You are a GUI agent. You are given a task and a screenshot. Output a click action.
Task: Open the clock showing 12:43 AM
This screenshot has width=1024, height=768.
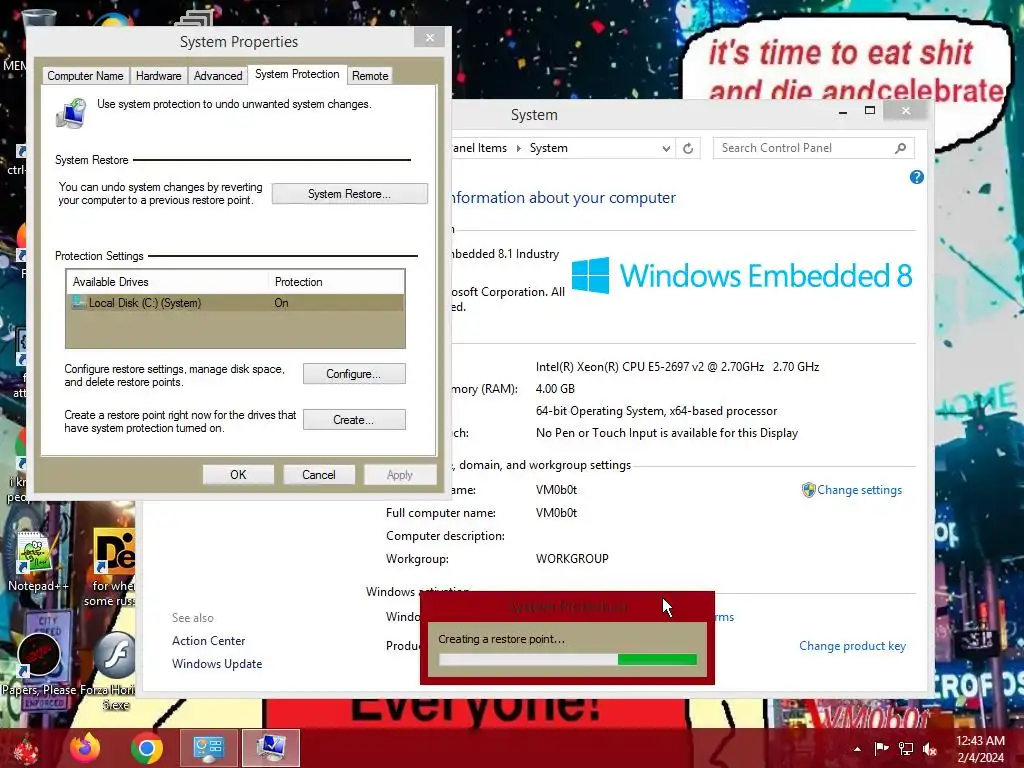point(980,749)
